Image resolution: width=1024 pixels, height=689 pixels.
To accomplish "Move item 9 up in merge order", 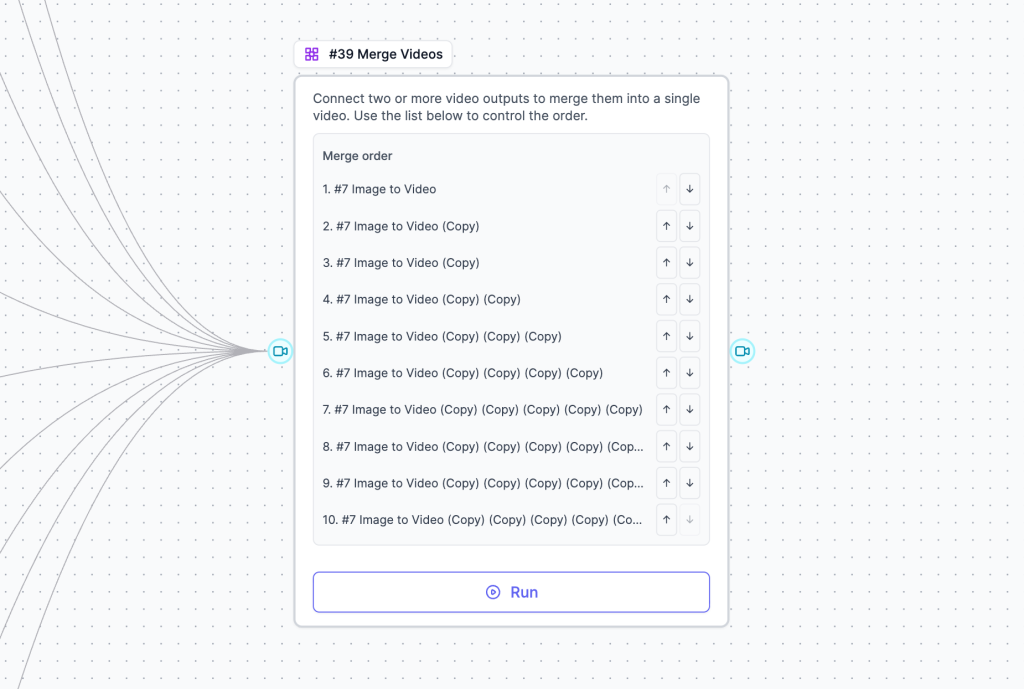I will point(667,483).
